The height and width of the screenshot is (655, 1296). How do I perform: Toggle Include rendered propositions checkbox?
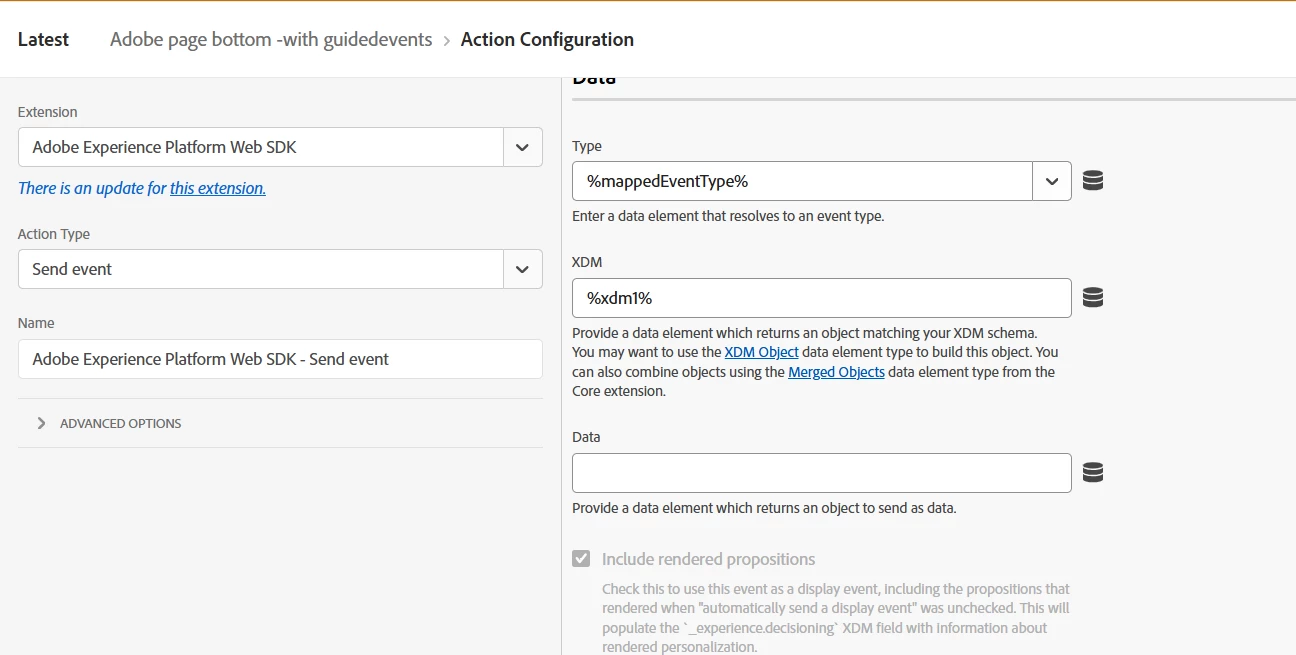581,559
